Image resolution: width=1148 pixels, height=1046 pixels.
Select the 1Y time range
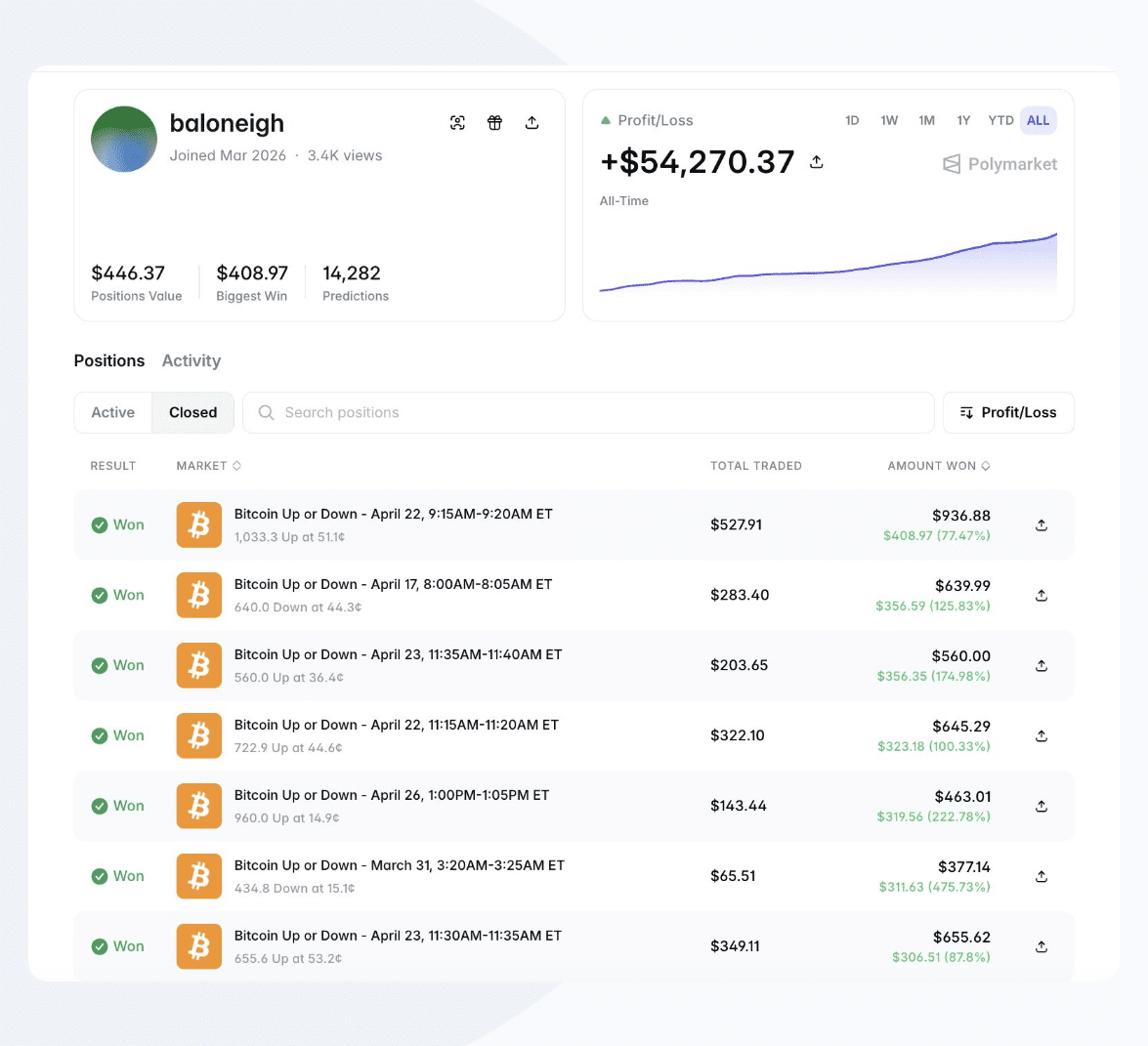click(963, 120)
